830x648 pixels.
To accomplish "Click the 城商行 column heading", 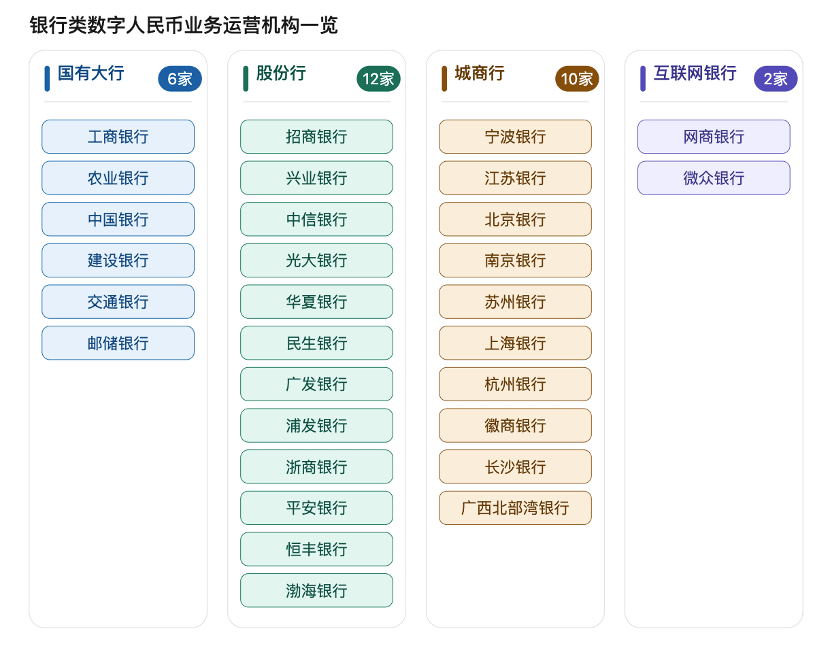I will point(480,73).
